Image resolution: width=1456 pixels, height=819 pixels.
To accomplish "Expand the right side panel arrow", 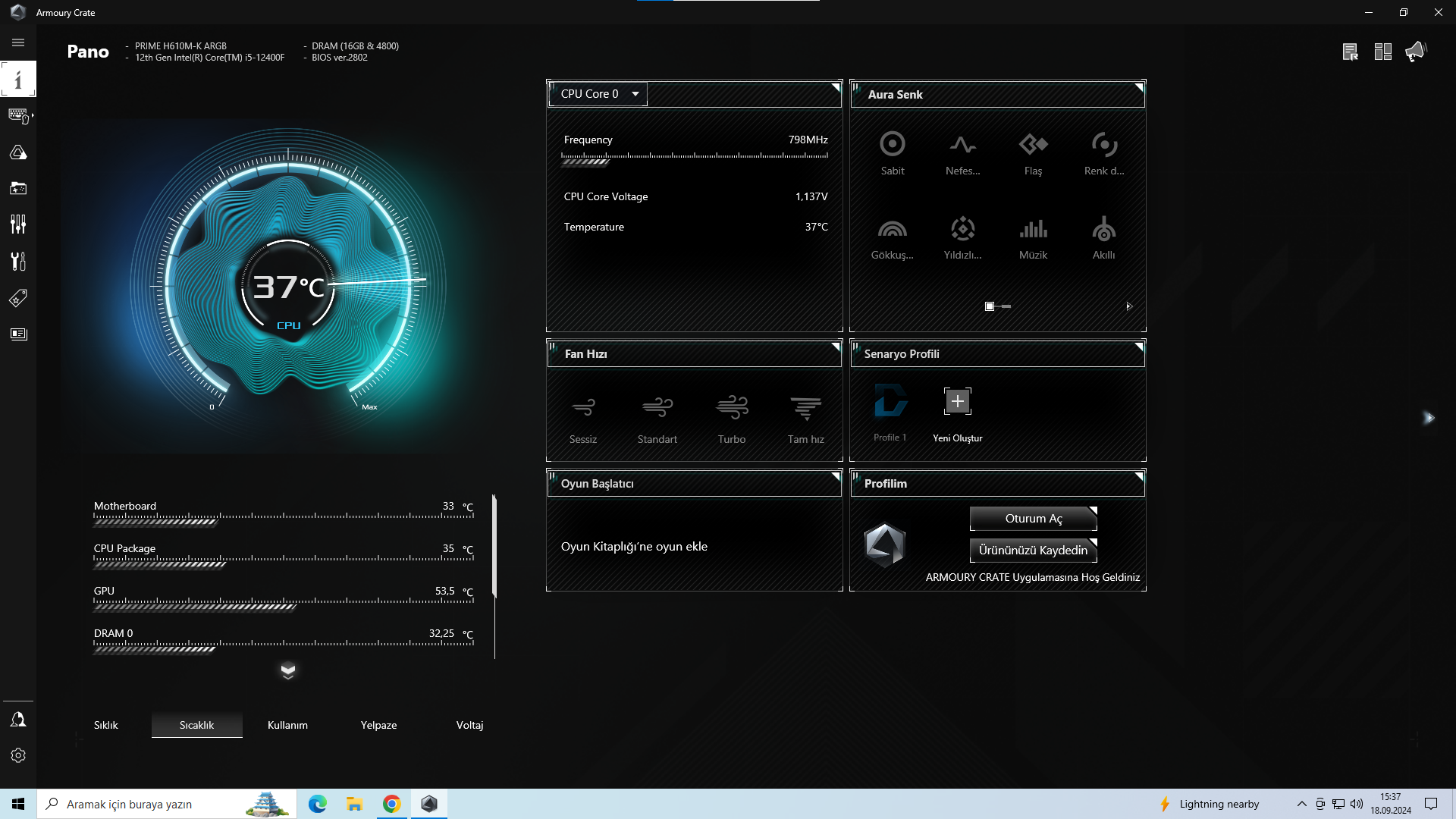I will tap(1429, 418).
